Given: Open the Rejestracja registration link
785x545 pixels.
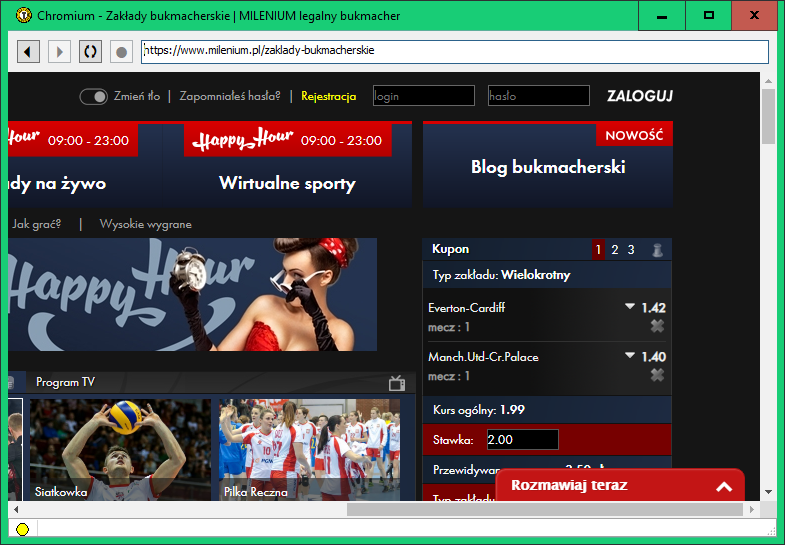Looking at the screenshot, I should coord(328,96).
